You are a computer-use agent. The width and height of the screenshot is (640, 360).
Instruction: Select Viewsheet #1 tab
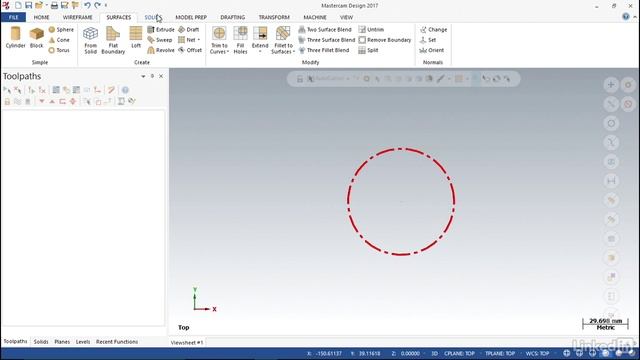187,342
